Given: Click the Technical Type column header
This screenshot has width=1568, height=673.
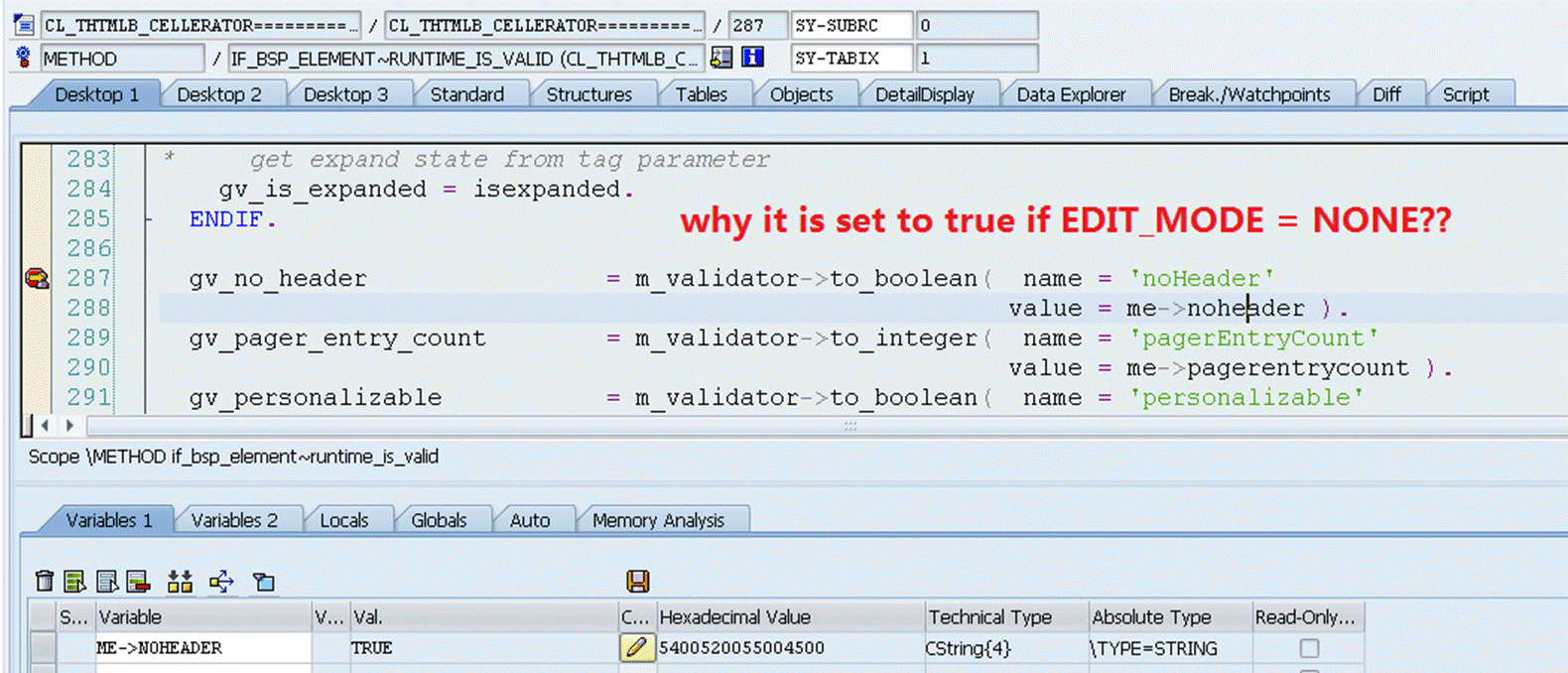Looking at the screenshot, I should pos(1005,617).
